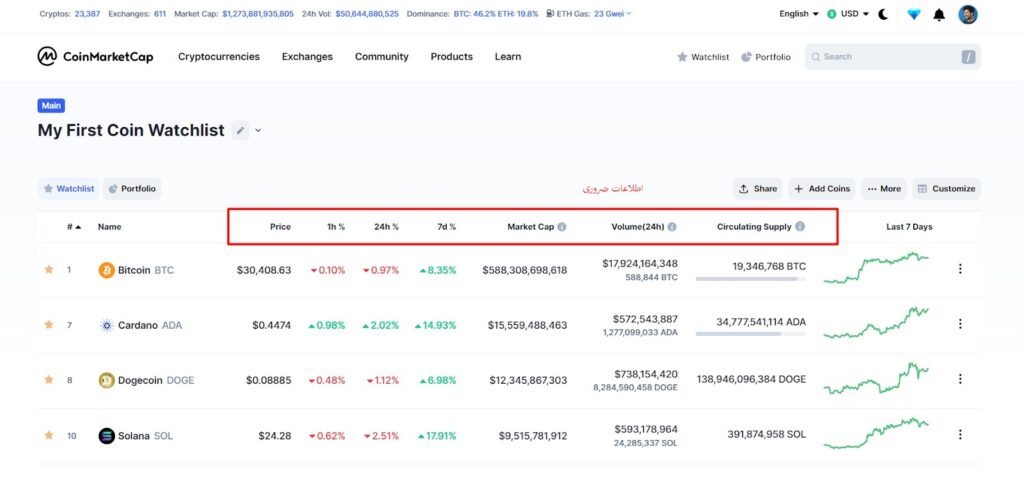Open Cardano row three-dot menu

point(959,323)
